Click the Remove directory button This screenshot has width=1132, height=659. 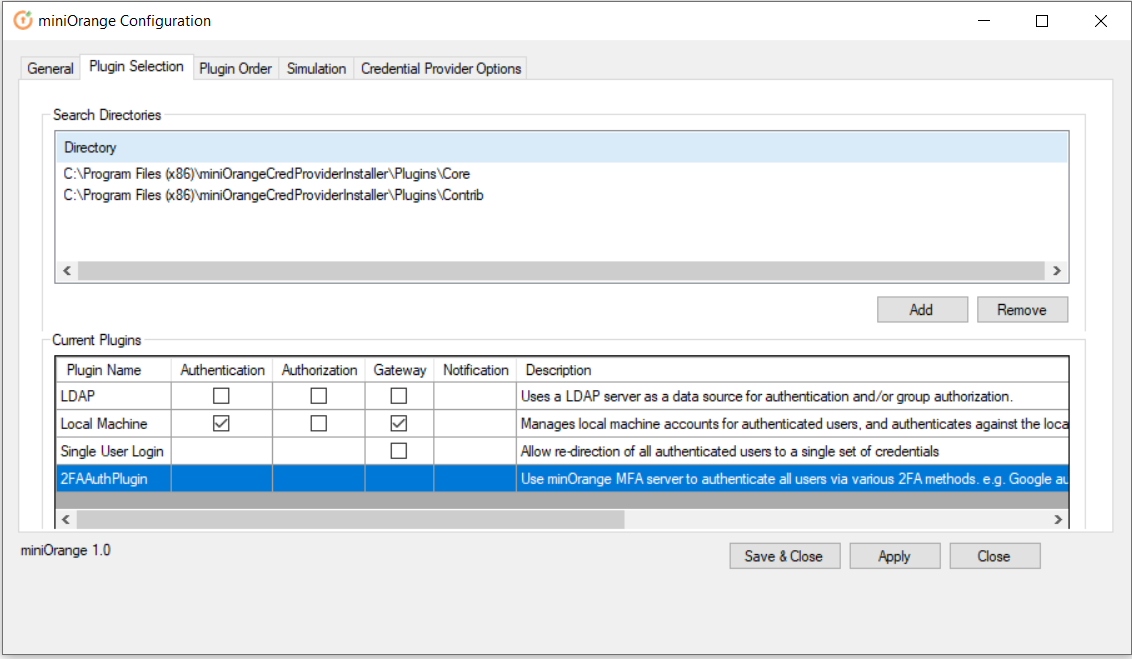point(1022,310)
